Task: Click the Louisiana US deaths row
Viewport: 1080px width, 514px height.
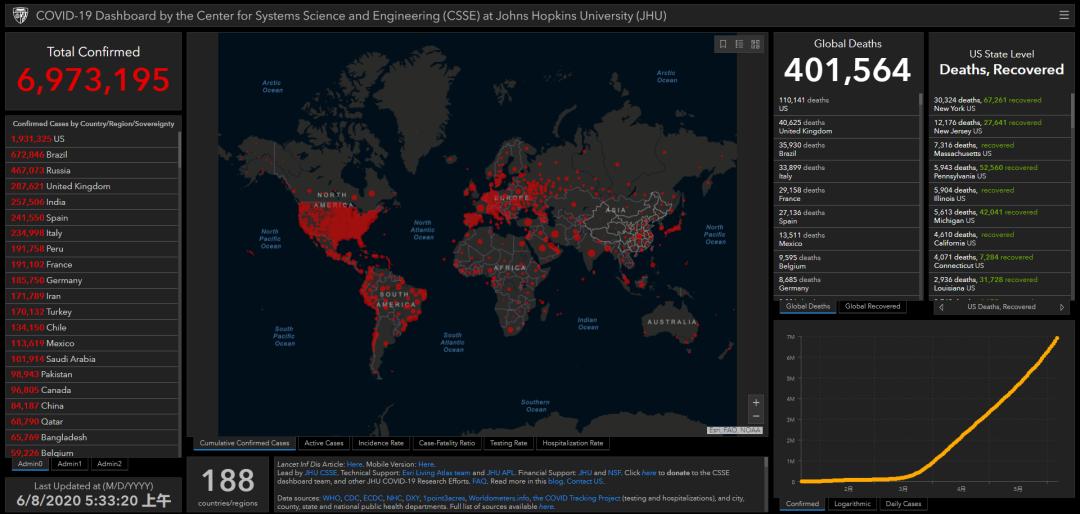Action: pyautogui.click(x=1001, y=284)
